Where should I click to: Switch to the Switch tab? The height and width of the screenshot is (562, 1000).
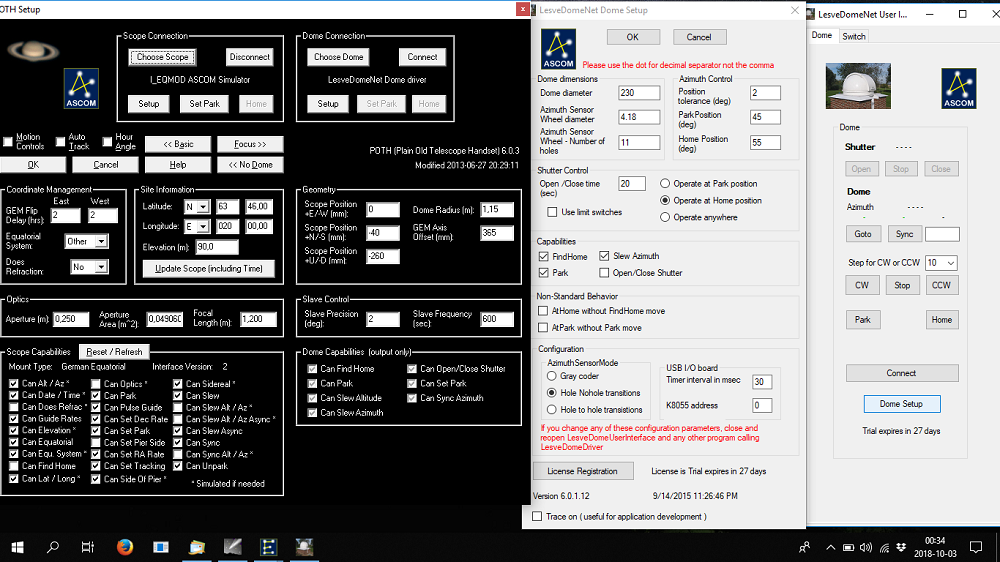click(x=853, y=36)
